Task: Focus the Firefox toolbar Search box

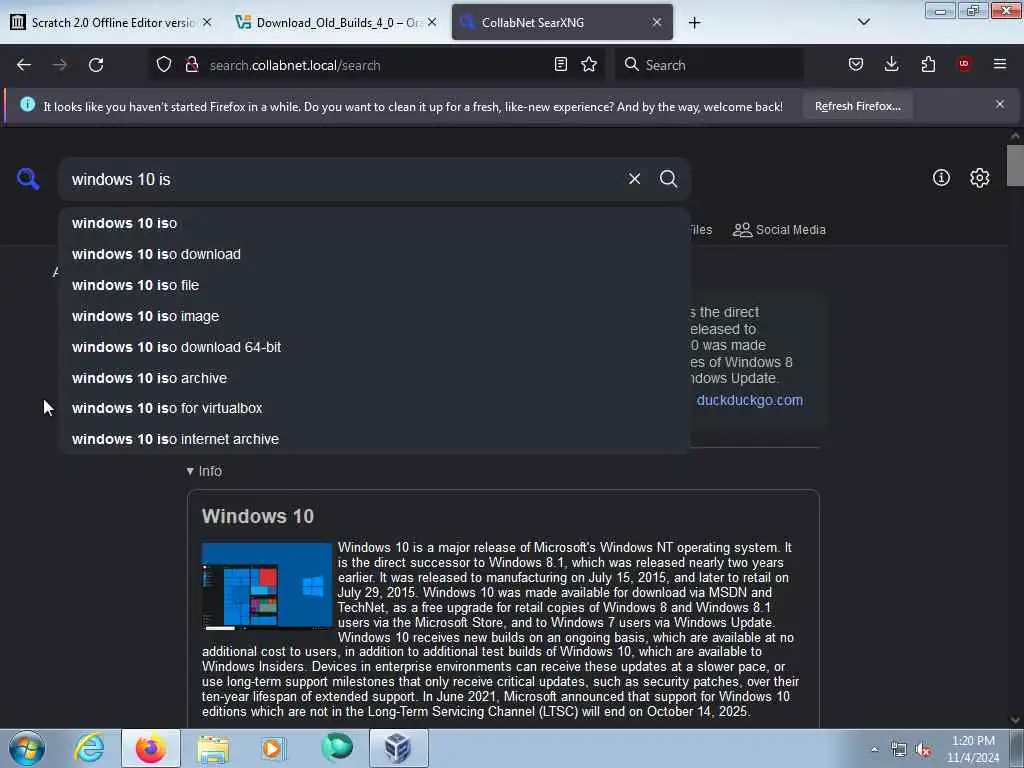Action: pyautogui.click(x=709, y=65)
